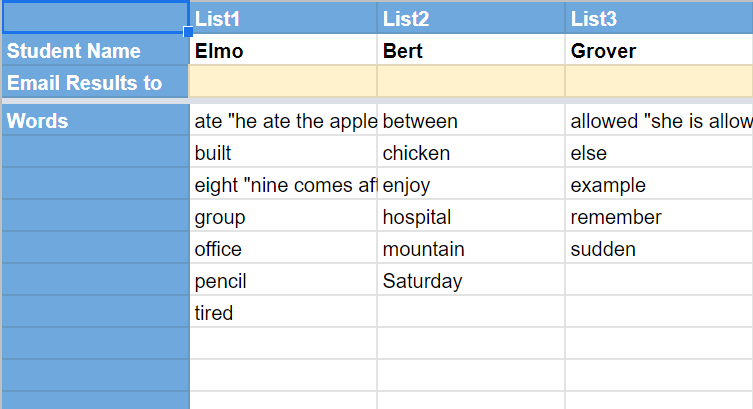Screen dimensions: 753x409
Task: Select the hospital word cell
Action: click(x=470, y=217)
